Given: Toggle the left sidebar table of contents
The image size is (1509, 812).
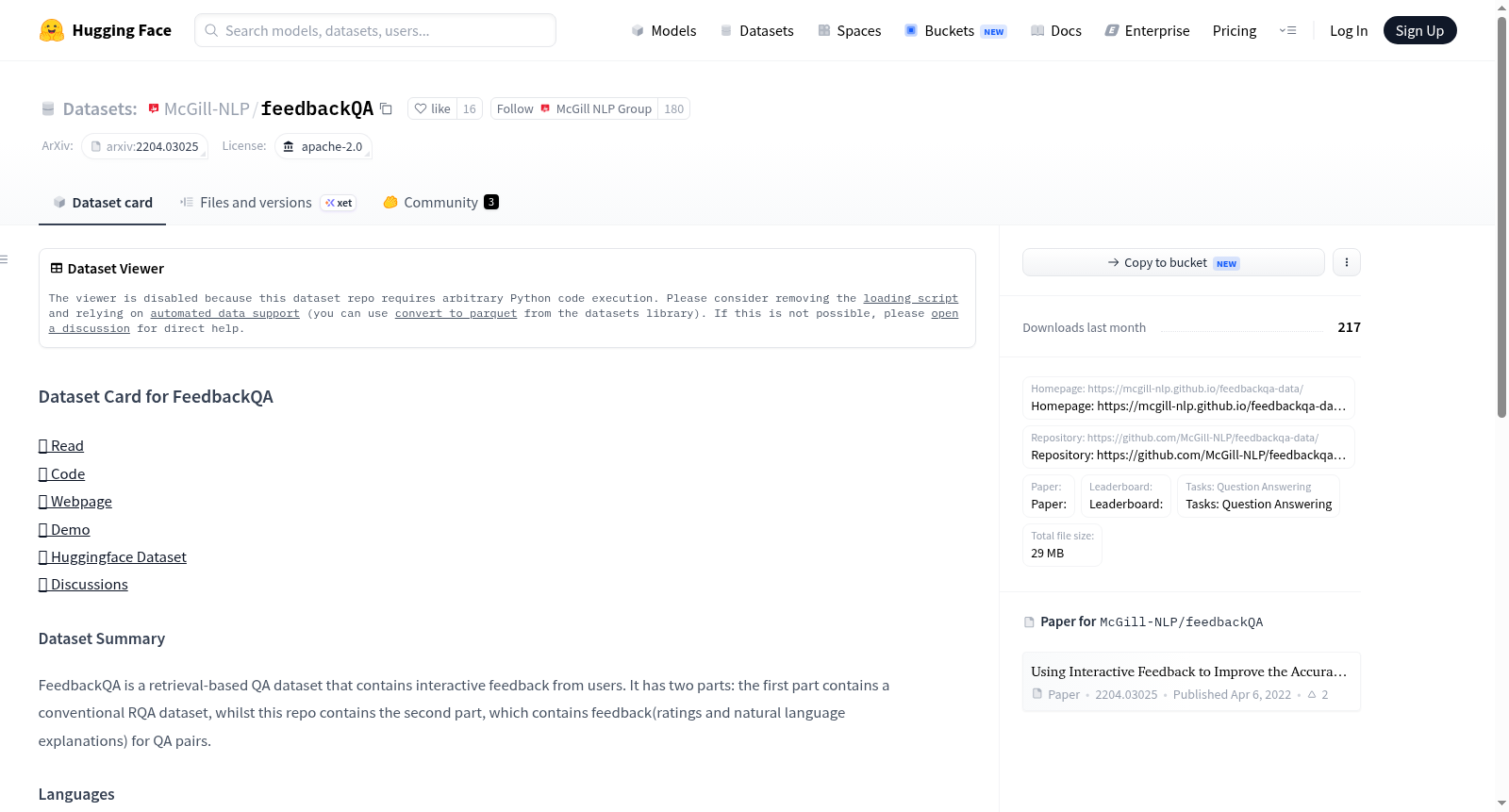Looking at the screenshot, I should point(5,259).
